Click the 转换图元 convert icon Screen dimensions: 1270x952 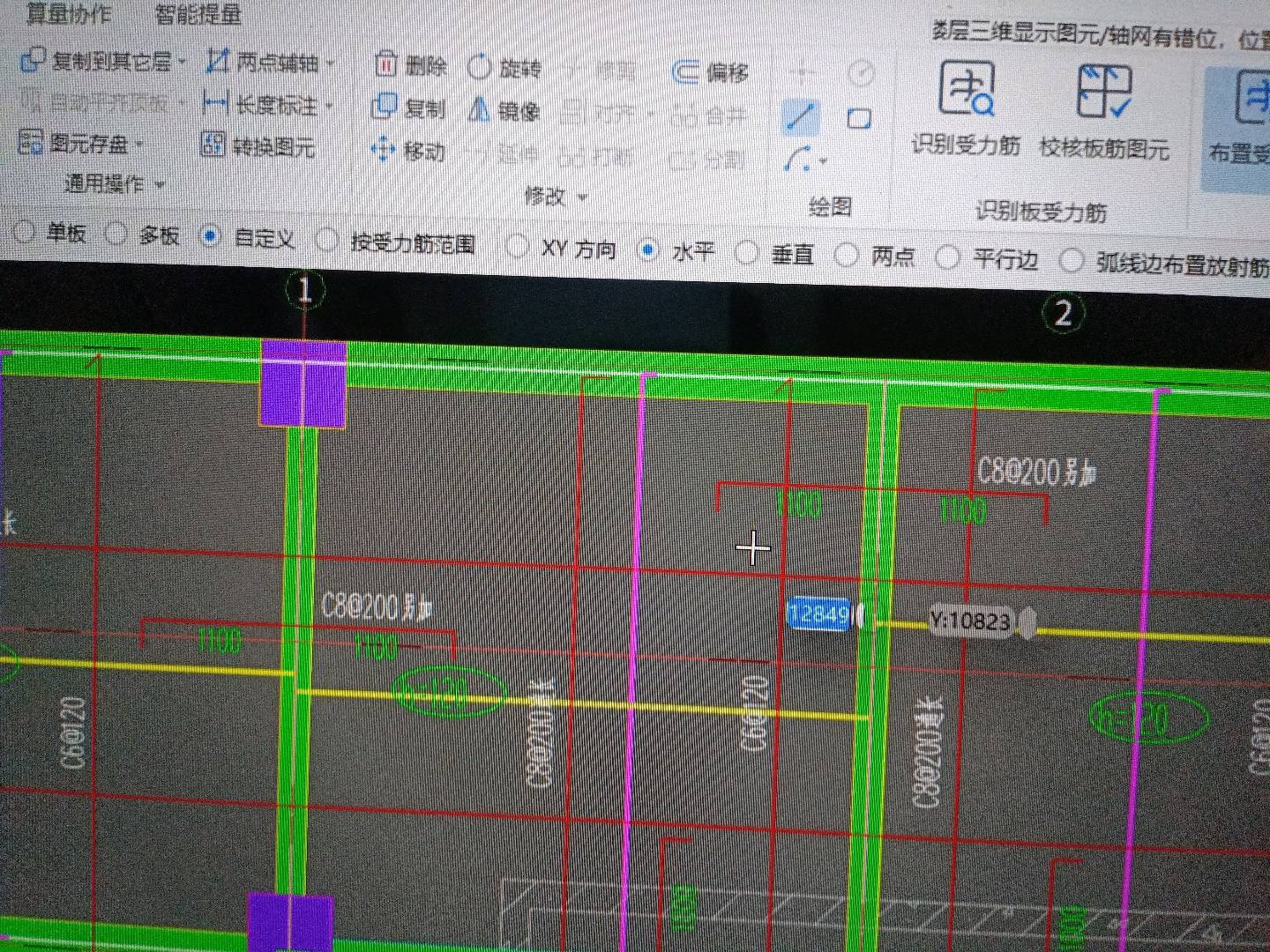(213, 144)
